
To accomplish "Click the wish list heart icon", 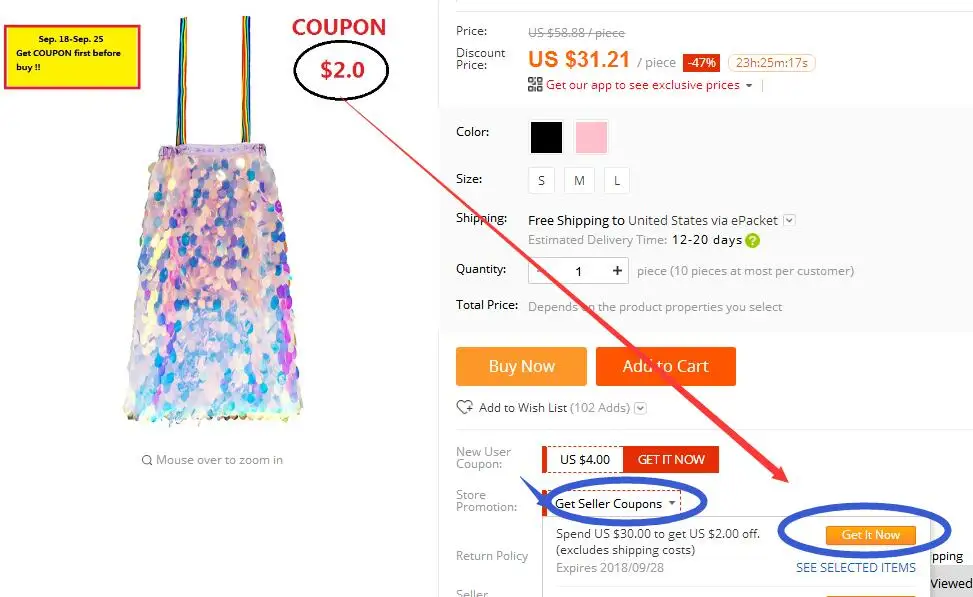I will pyautogui.click(x=464, y=407).
